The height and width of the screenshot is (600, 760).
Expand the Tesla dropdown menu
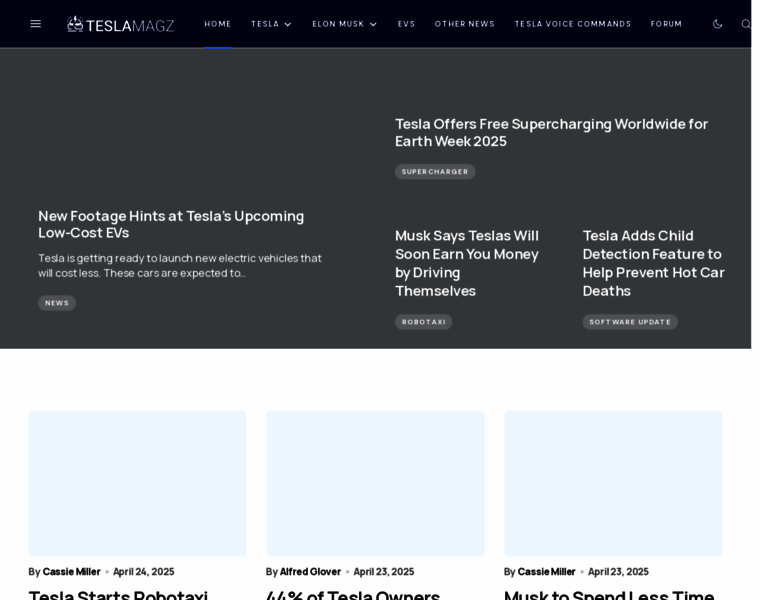tap(271, 24)
